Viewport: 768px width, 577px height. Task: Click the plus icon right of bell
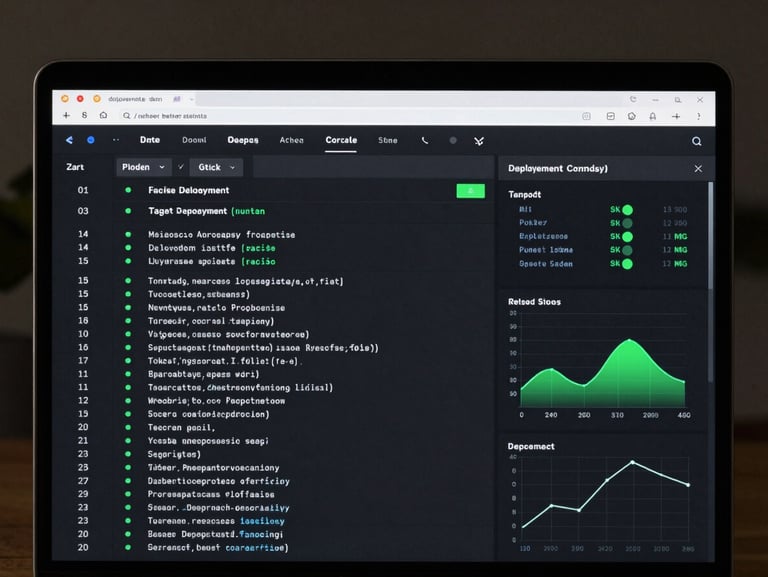(x=676, y=116)
